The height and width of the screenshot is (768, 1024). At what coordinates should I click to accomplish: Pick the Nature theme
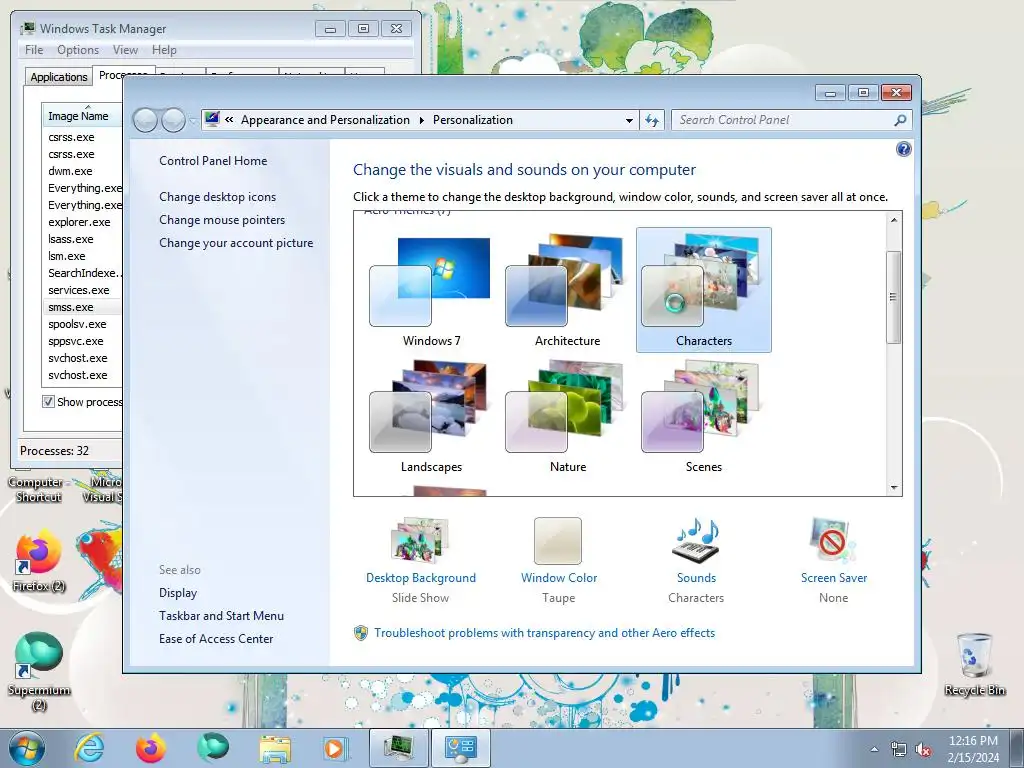tap(567, 417)
